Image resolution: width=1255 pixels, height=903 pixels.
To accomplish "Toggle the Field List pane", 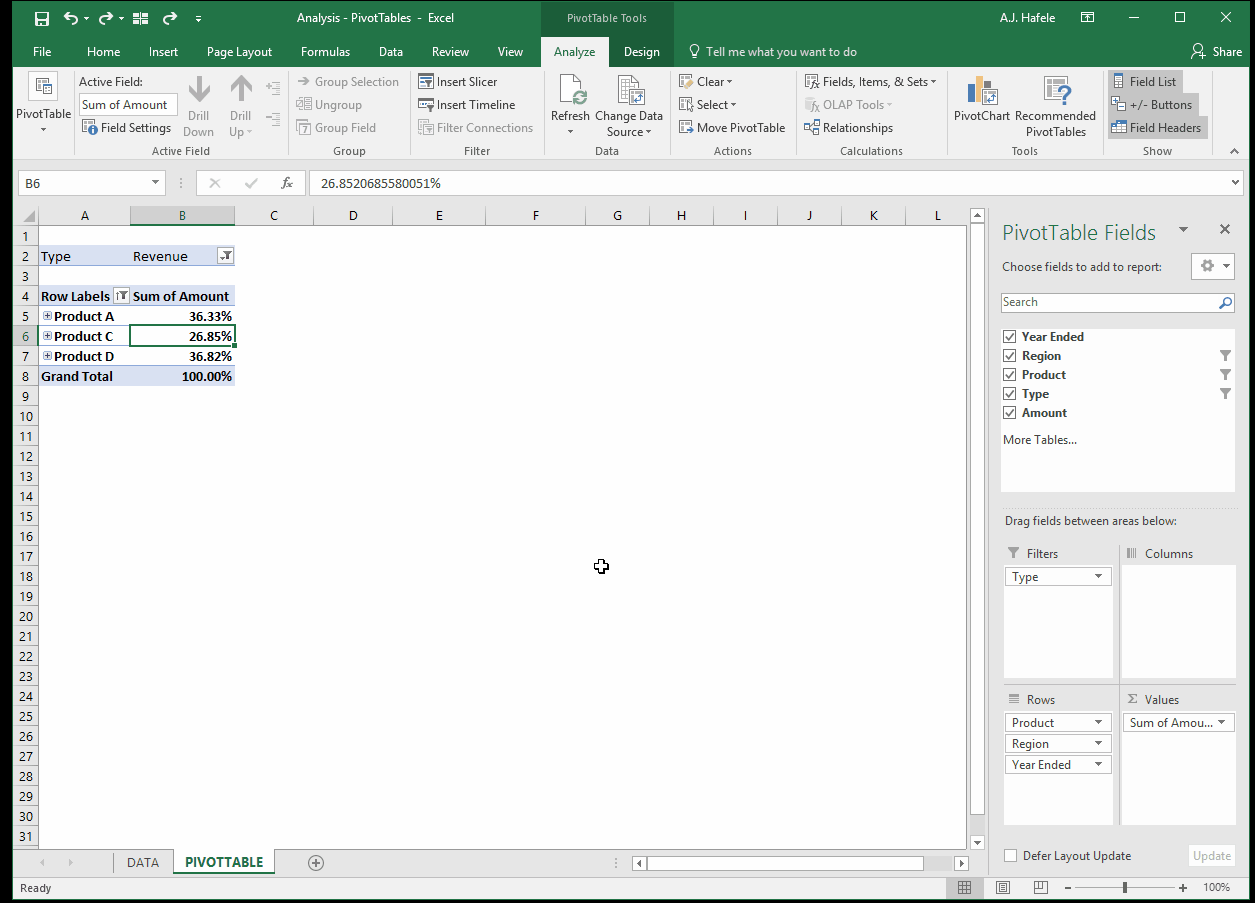I will [1144, 82].
